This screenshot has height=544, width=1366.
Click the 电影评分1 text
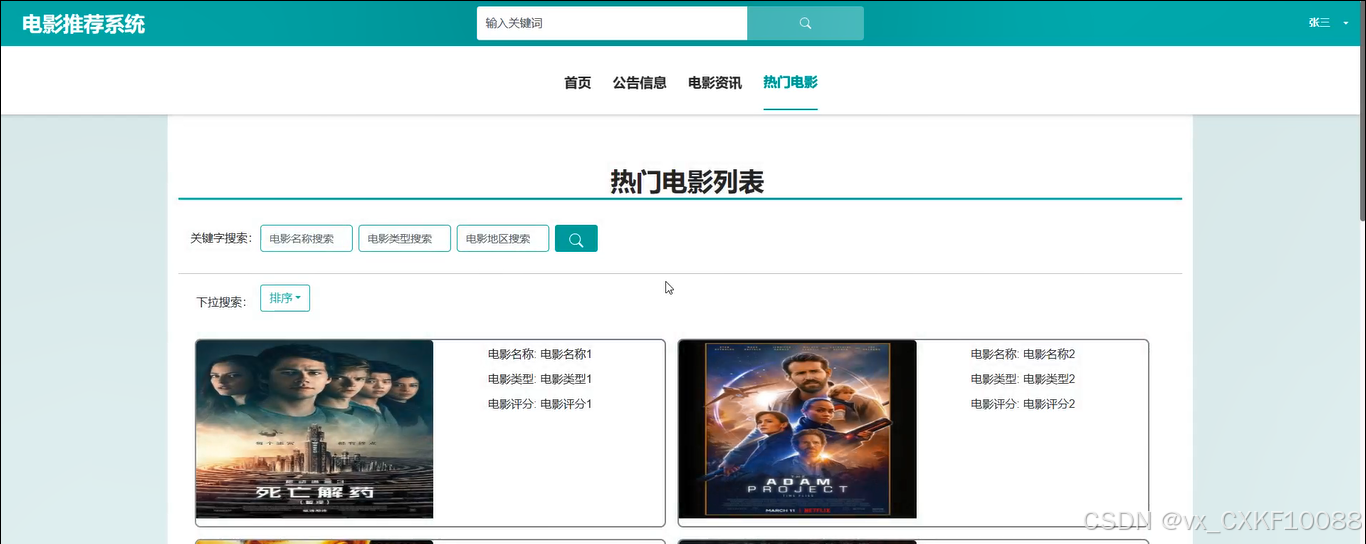(x=566, y=404)
